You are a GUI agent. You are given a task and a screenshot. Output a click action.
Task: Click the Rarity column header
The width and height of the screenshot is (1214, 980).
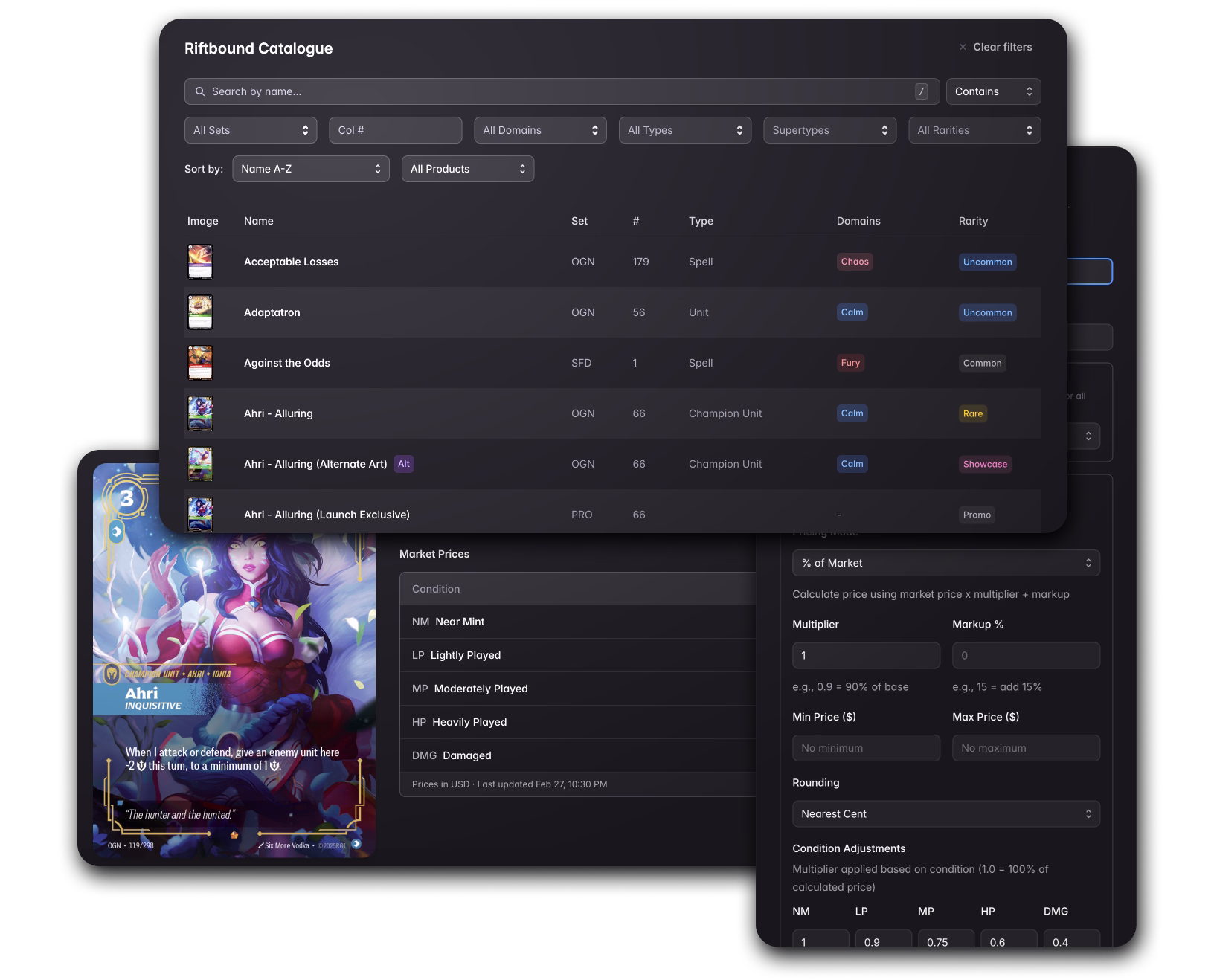[973, 221]
